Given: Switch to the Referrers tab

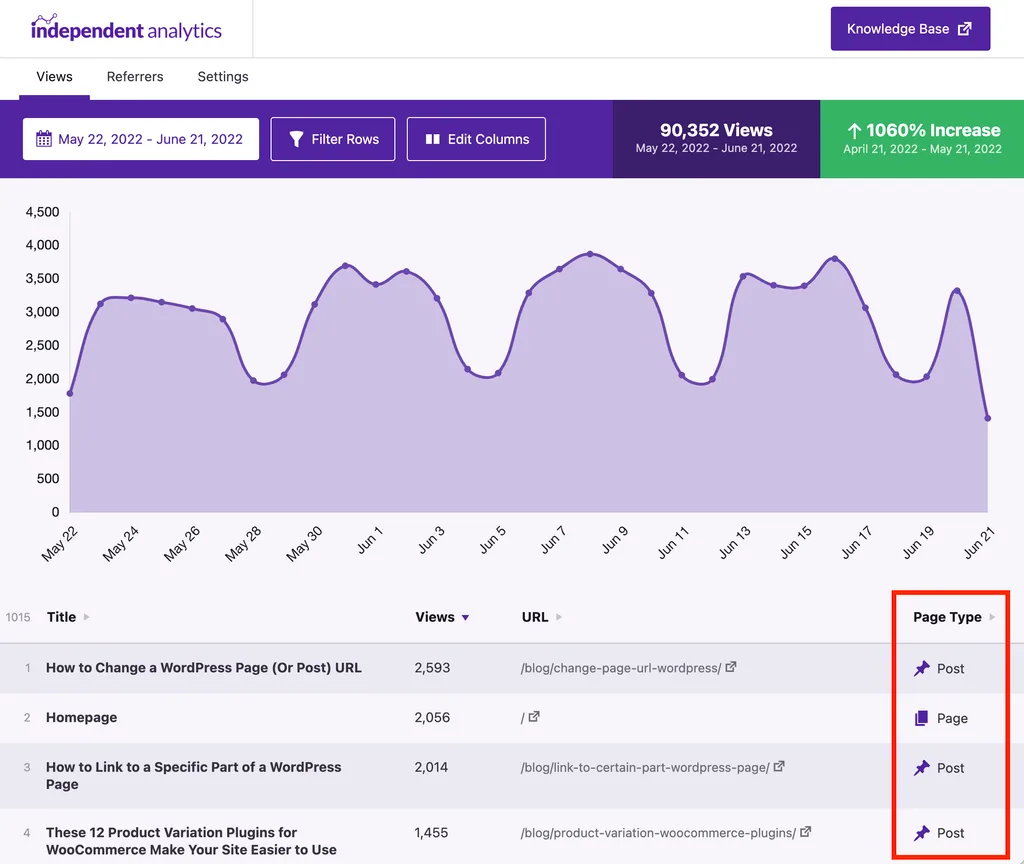Looking at the screenshot, I should pos(135,77).
